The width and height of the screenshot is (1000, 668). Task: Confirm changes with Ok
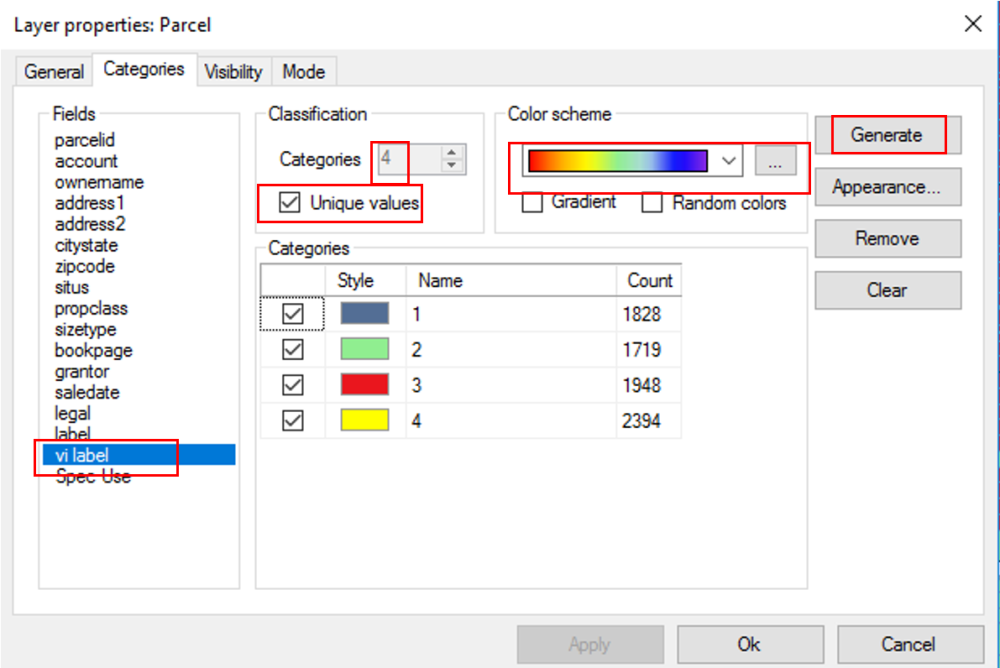[x=749, y=644]
